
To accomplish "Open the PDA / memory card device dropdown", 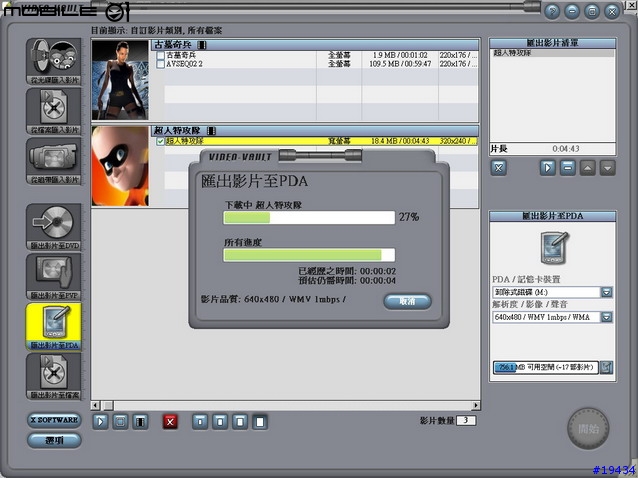I will pyautogui.click(x=606, y=292).
